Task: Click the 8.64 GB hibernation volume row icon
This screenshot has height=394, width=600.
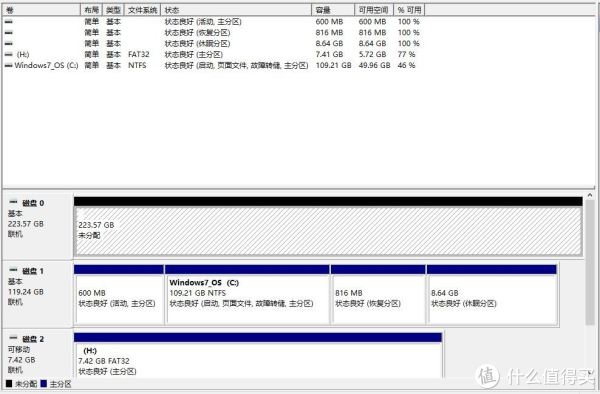Action: click(8, 44)
